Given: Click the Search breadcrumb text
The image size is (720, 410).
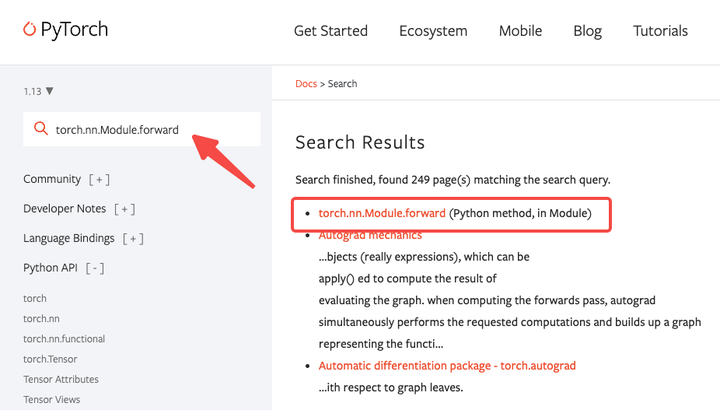Looking at the screenshot, I should click(x=342, y=84).
